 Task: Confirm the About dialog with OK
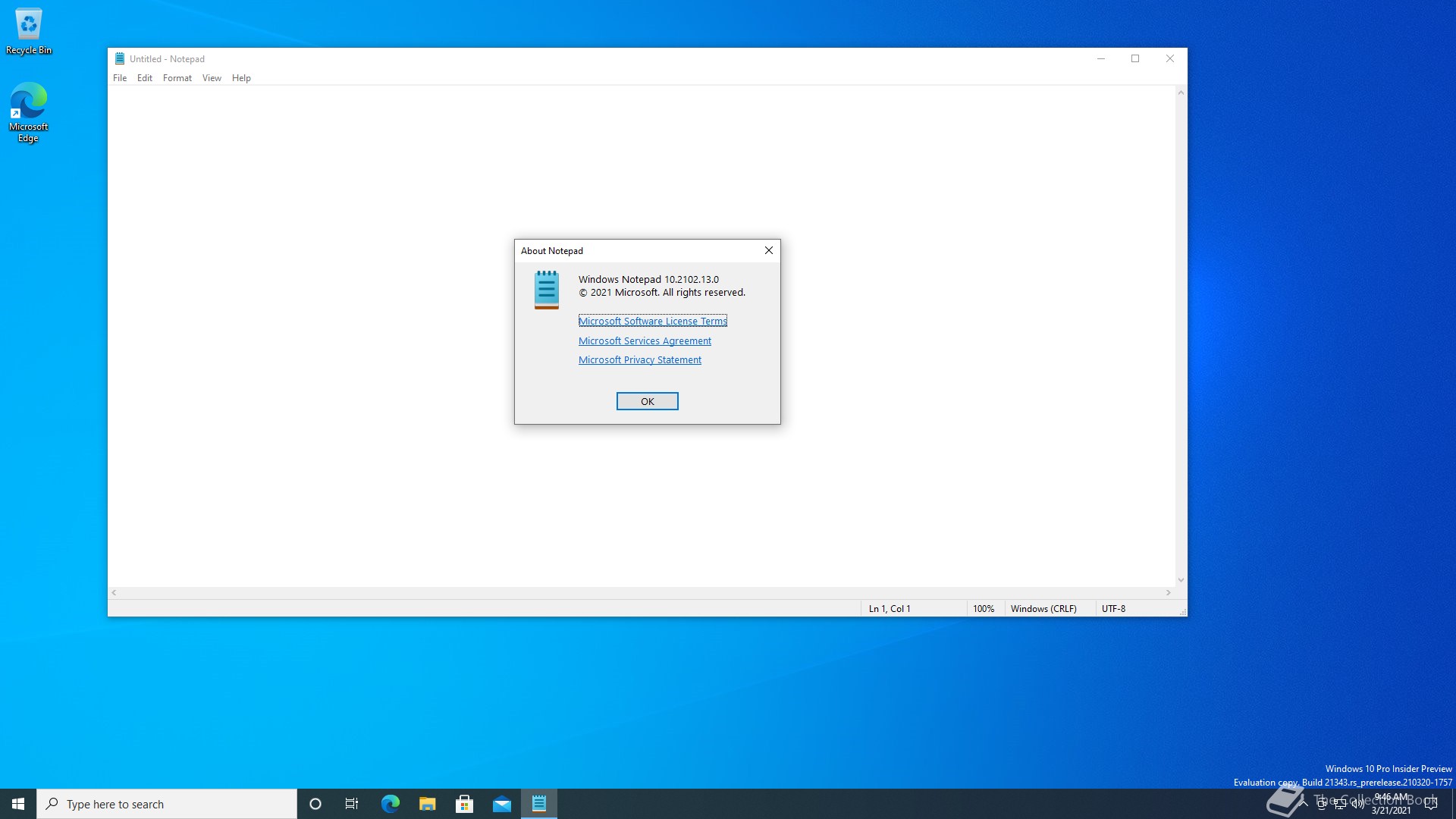click(647, 401)
